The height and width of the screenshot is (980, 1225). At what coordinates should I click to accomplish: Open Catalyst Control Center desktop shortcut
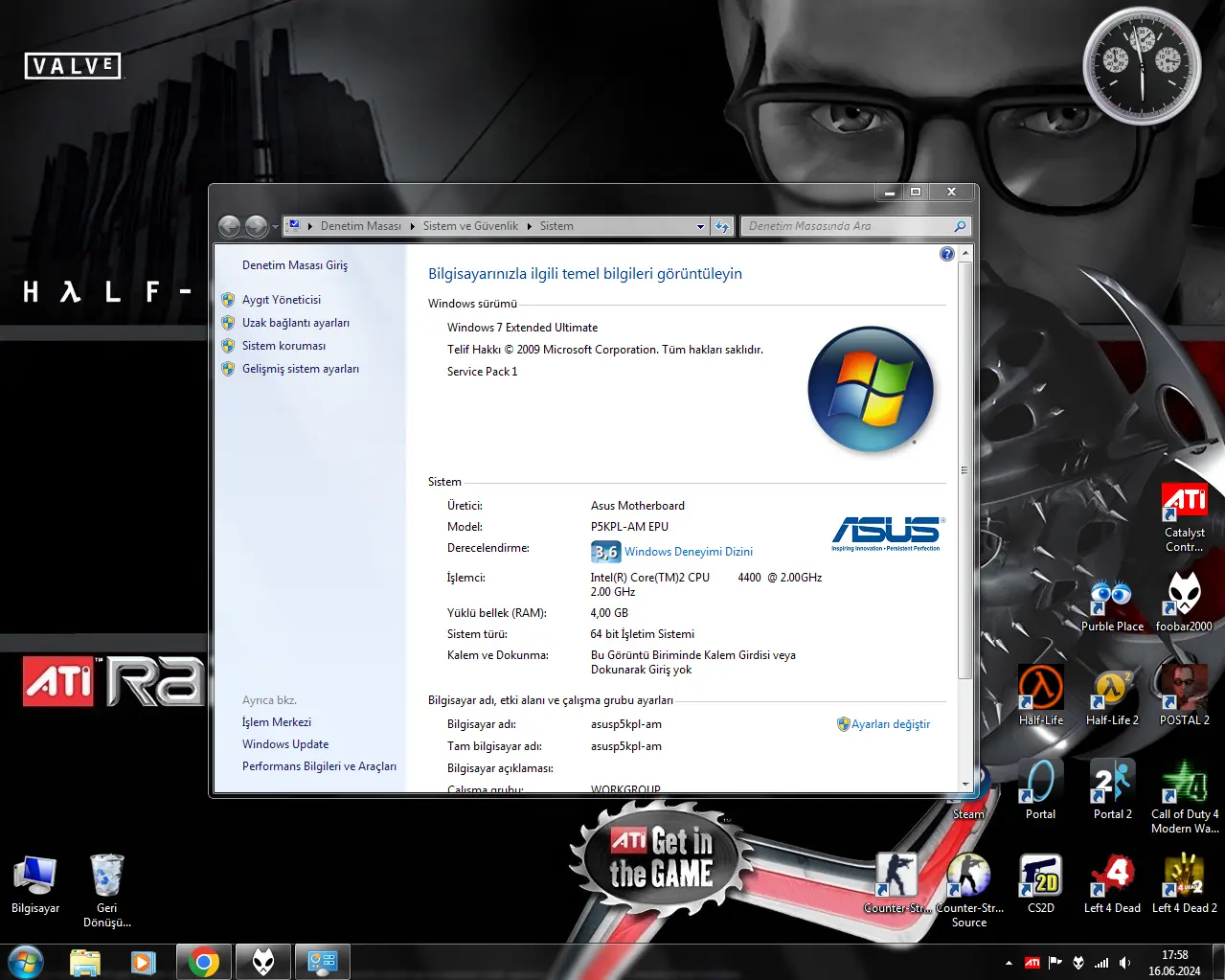pyautogui.click(x=1184, y=517)
